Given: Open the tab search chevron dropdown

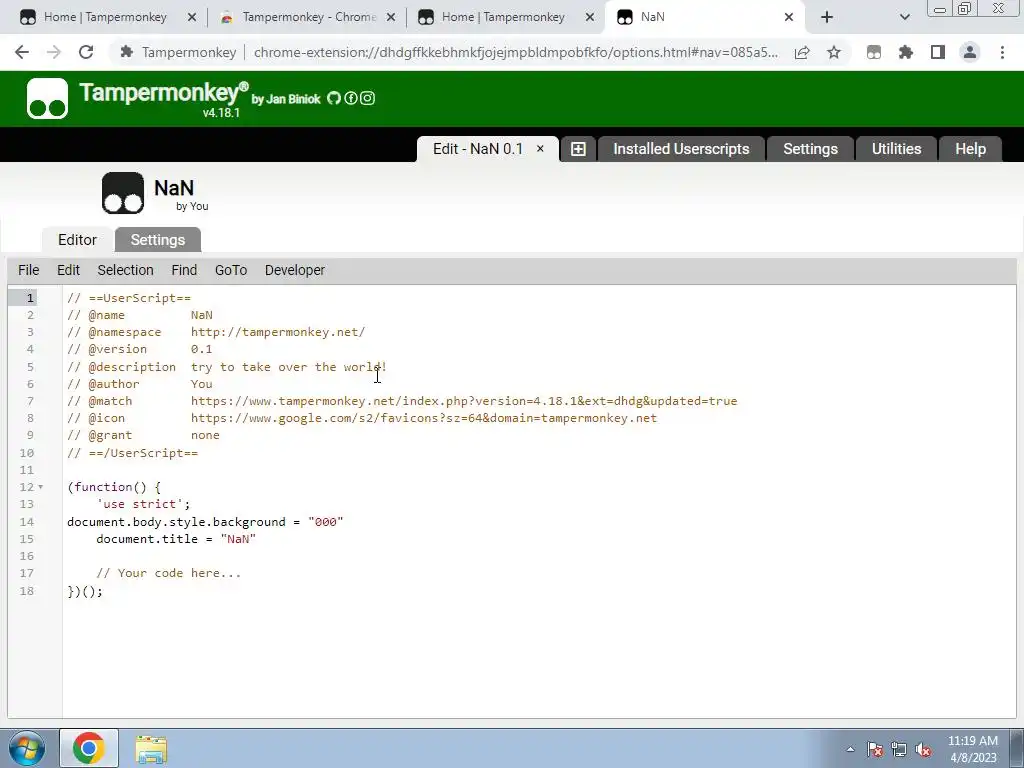Looking at the screenshot, I should coord(904,17).
